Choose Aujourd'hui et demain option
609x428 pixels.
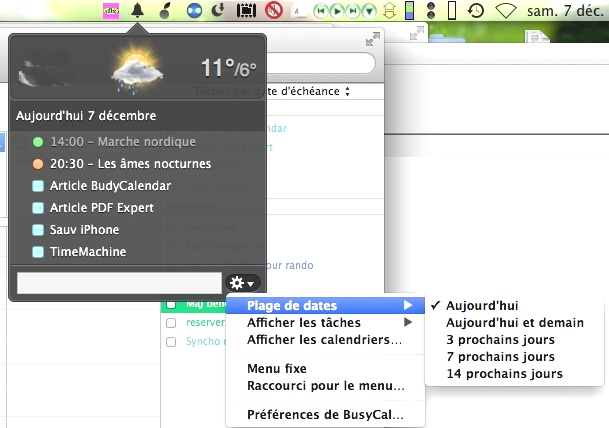[514, 323]
